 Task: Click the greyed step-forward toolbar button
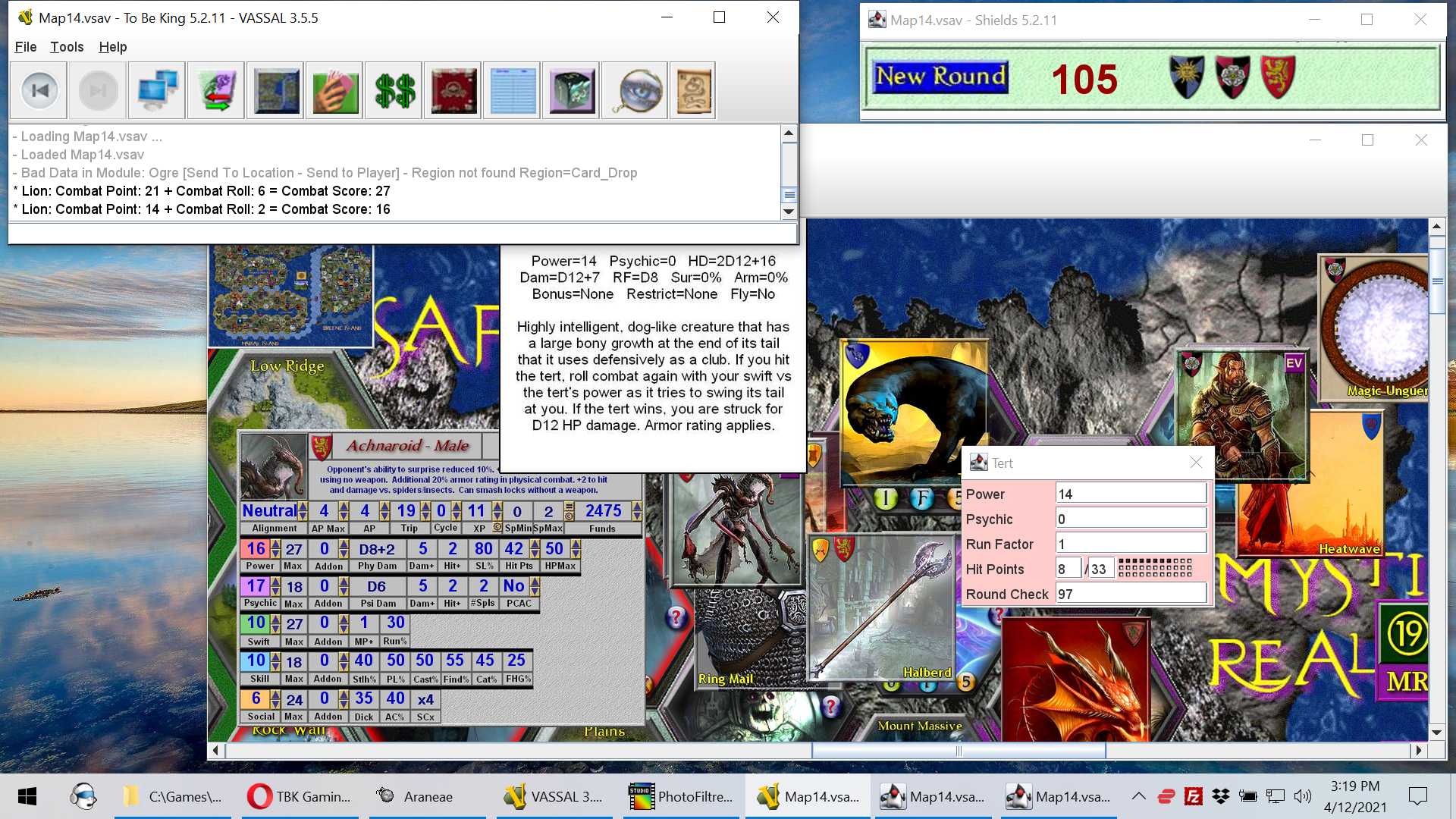99,90
